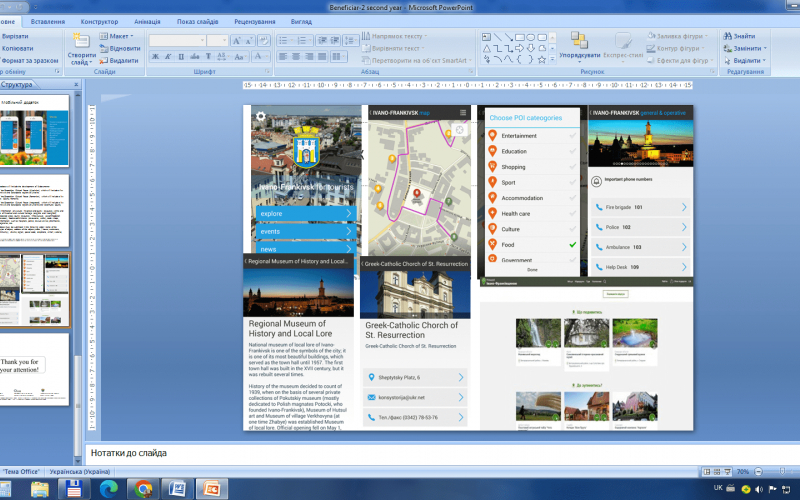This screenshot has height=500, width=800.
Task: Align text left in paragraph group
Action: 283,57
